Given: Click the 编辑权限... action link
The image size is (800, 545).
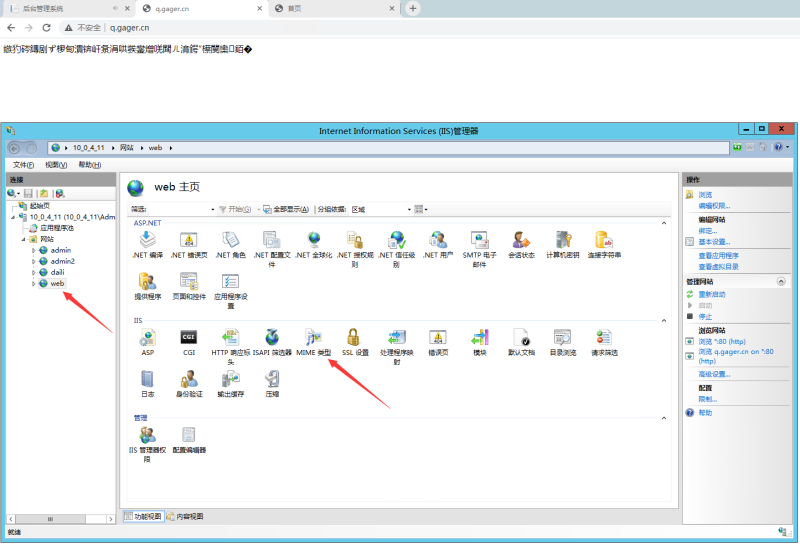Looking at the screenshot, I should [x=714, y=206].
